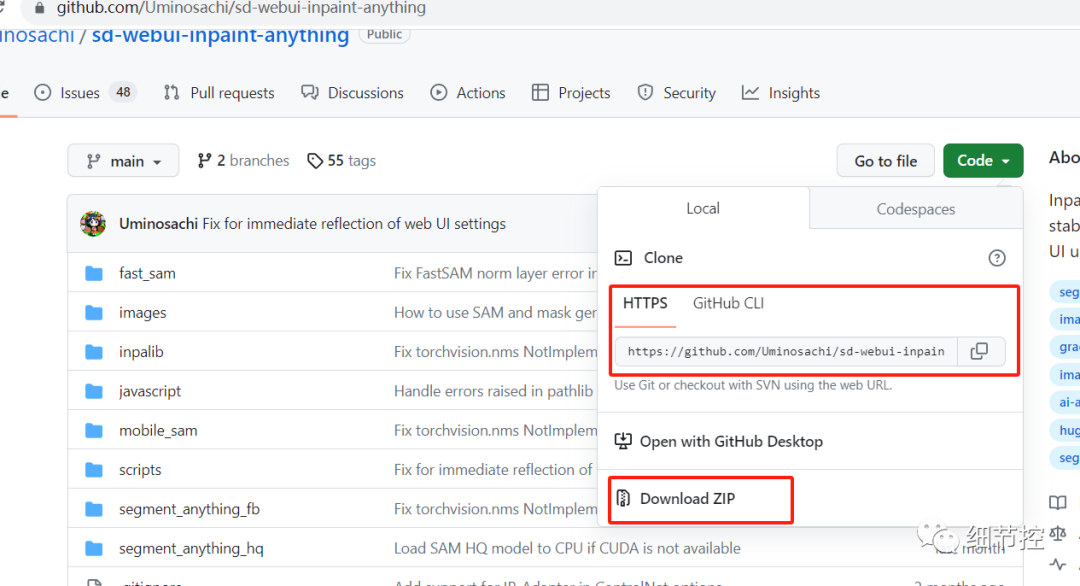The width and height of the screenshot is (1080, 586).
Task: Click the address bar lock icon
Action: (x=39, y=8)
